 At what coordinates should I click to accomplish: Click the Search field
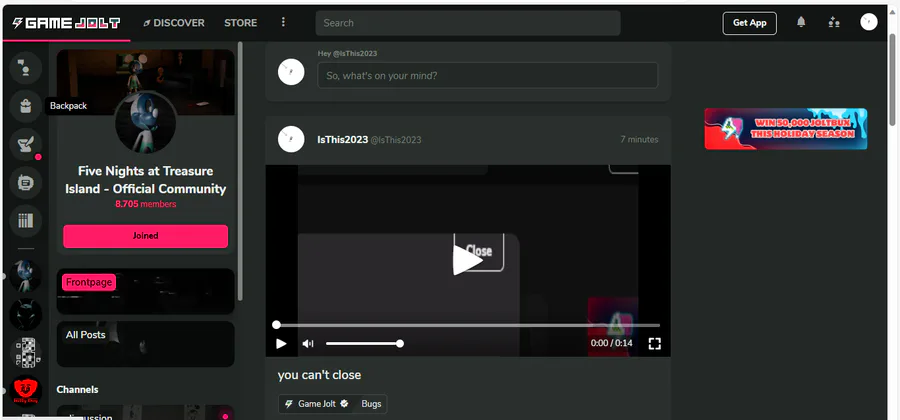point(468,23)
